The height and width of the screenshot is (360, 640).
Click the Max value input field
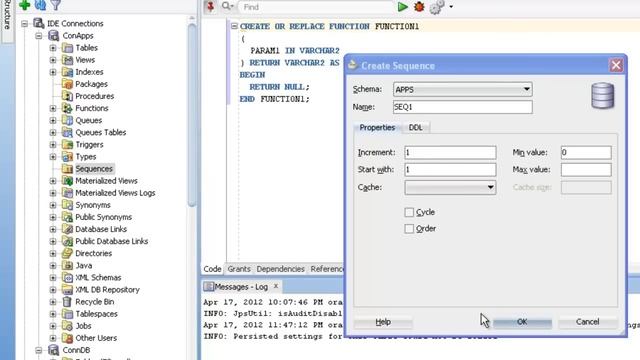coord(586,169)
